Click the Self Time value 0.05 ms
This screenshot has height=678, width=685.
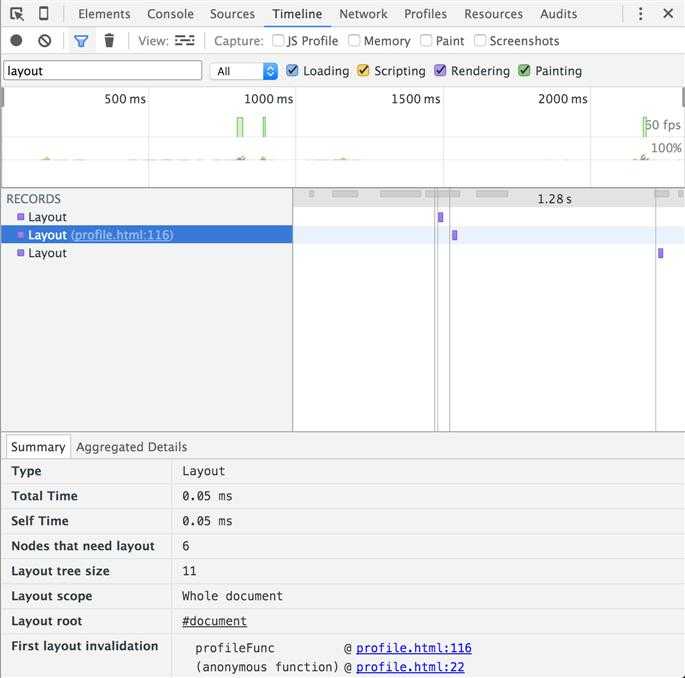207,521
